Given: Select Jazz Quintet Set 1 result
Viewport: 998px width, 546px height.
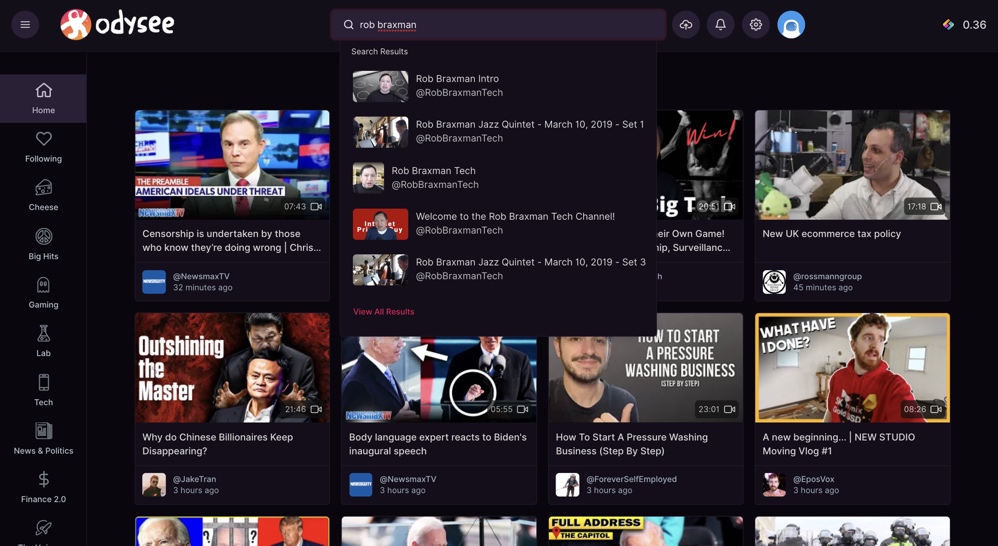Looking at the screenshot, I should coord(498,132).
